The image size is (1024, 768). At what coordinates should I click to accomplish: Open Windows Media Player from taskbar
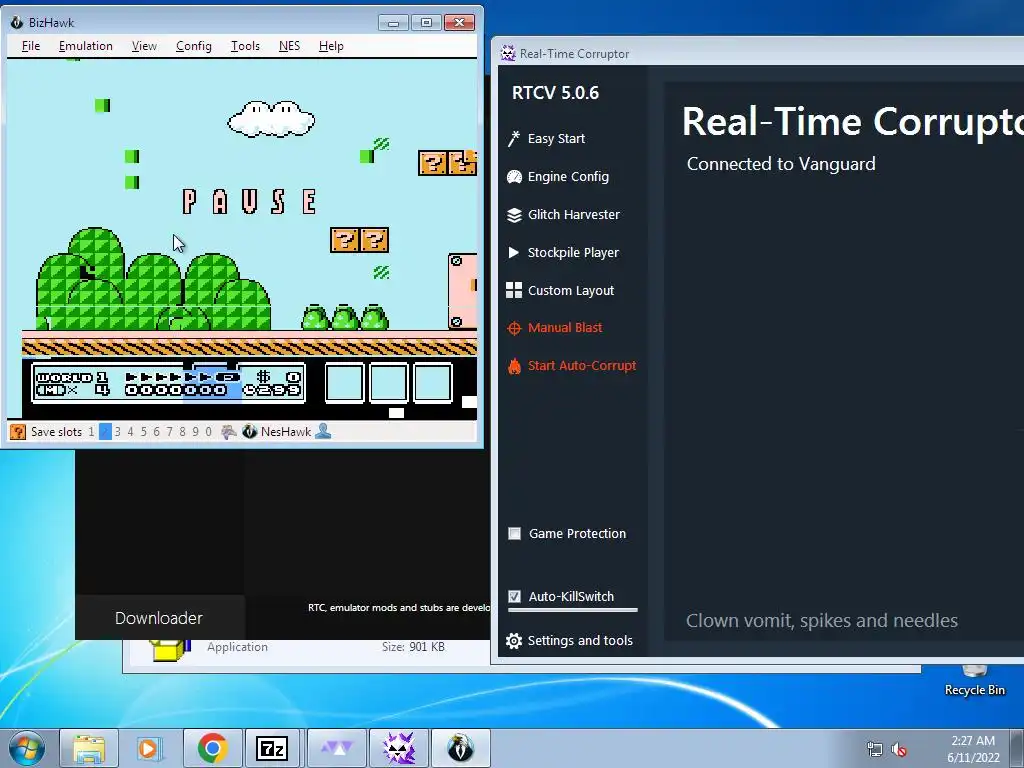pyautogui.click(x=150, y=748)
